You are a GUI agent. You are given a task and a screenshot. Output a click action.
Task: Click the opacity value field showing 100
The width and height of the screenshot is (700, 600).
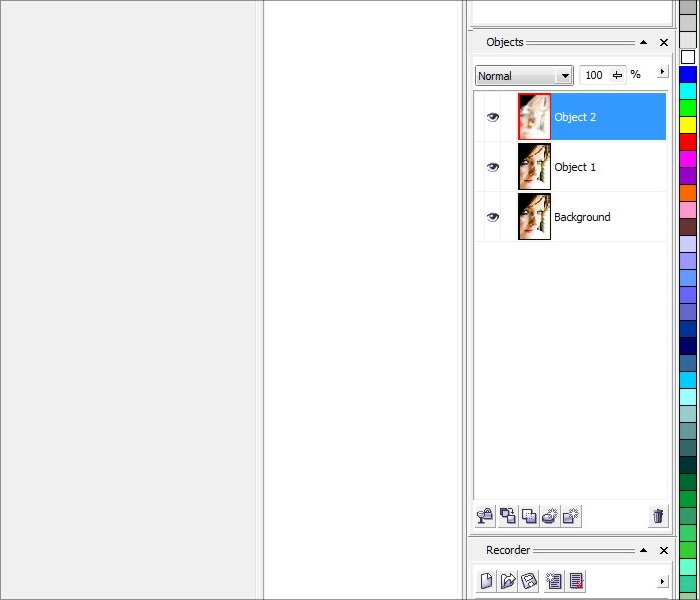click(x=594, y=76)
